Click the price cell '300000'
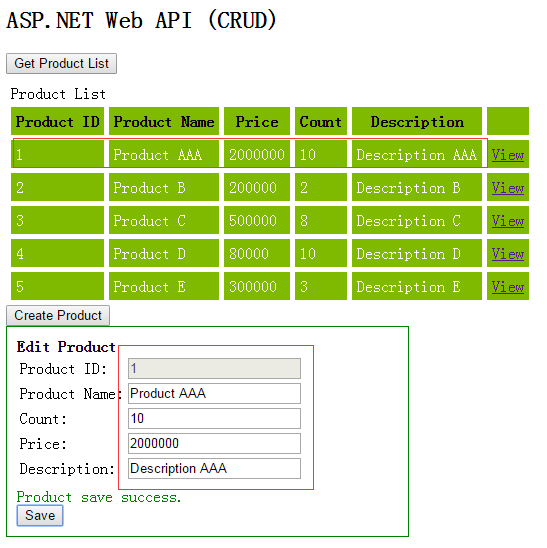This screenshot has height=548, width=547. point(257,286)
